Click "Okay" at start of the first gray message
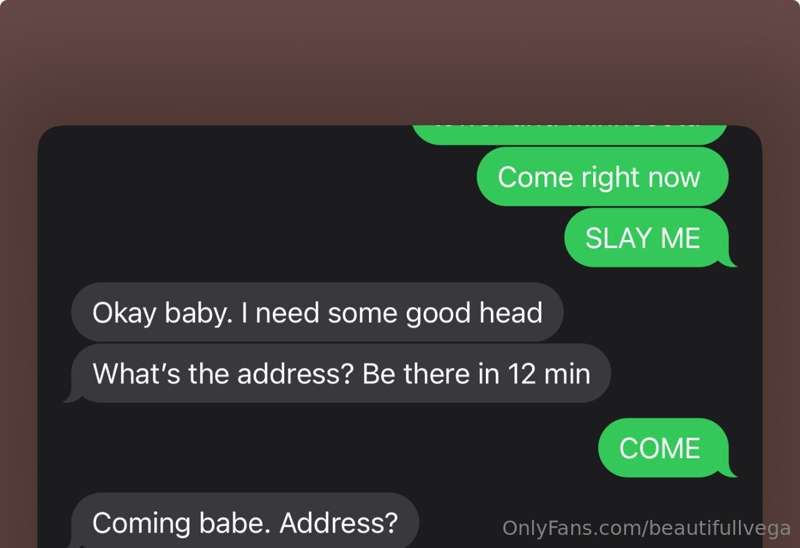 click(x=124, y=313)
